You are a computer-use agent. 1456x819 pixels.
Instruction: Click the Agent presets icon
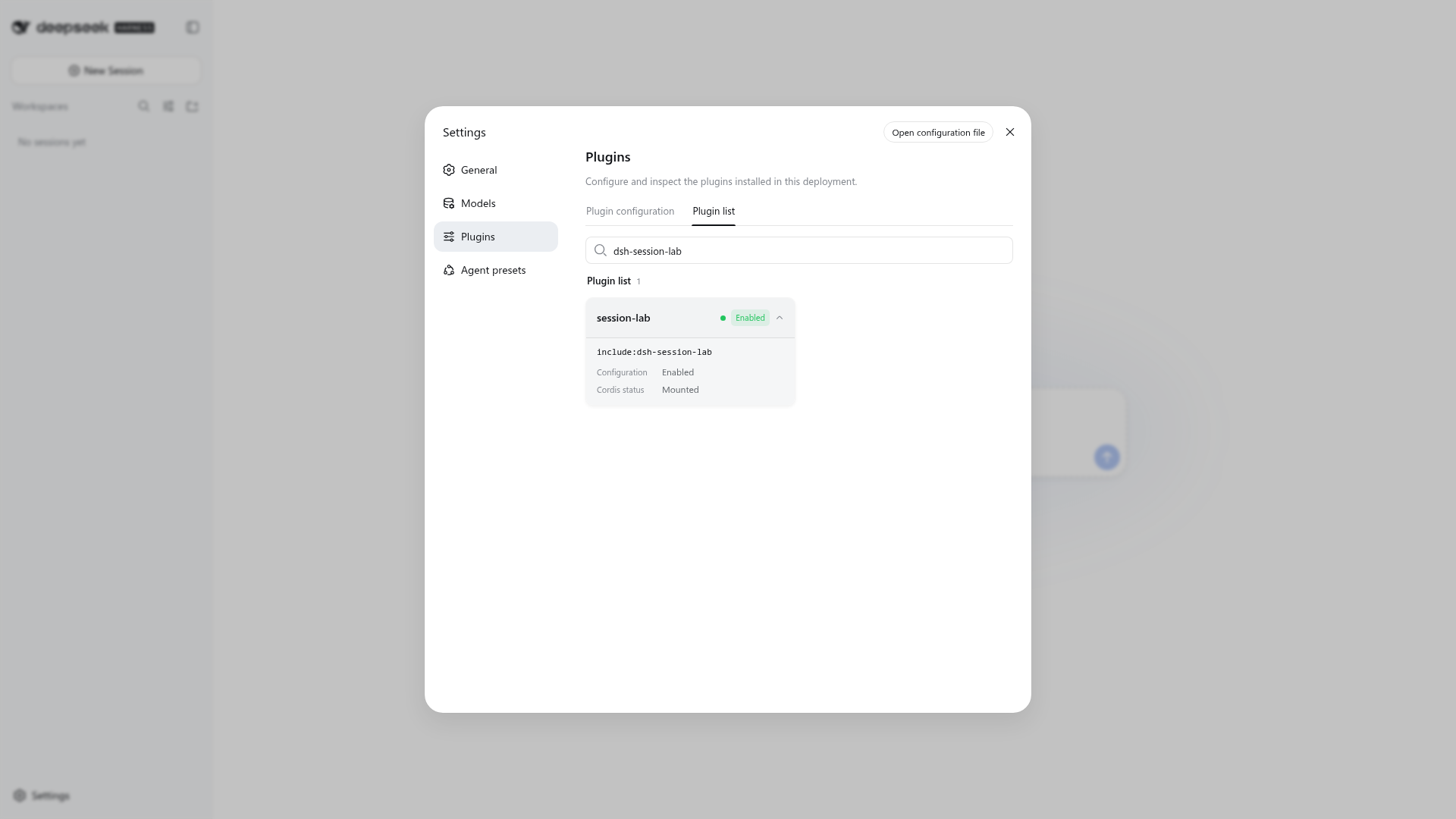[449, 270]
